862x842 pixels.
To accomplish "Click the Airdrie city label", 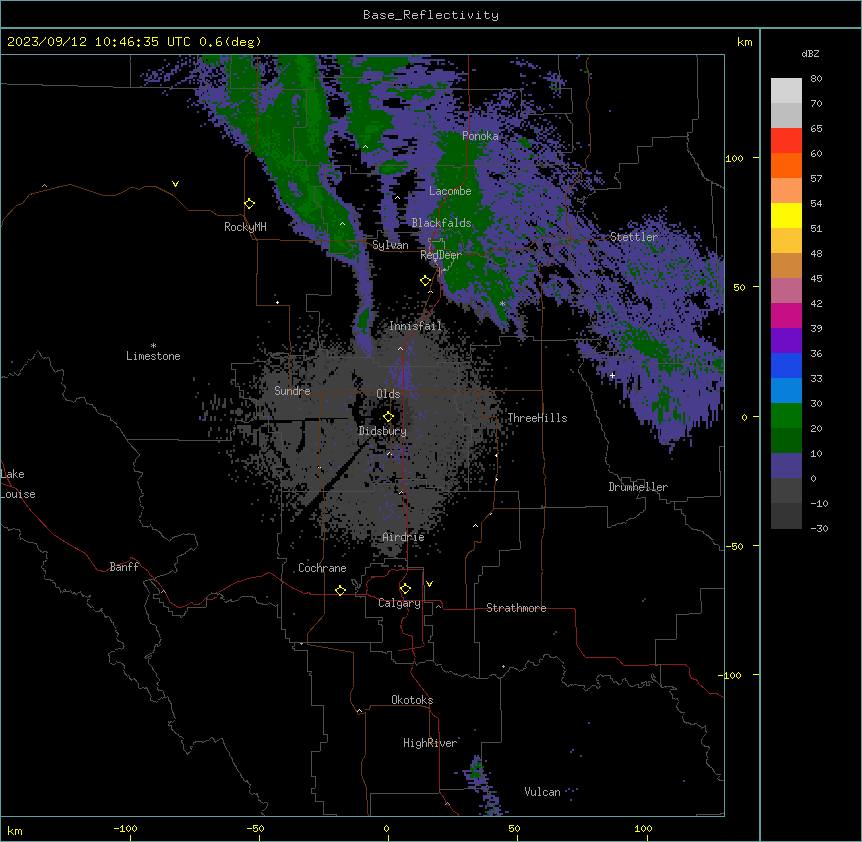I will [x=404, y=537].
